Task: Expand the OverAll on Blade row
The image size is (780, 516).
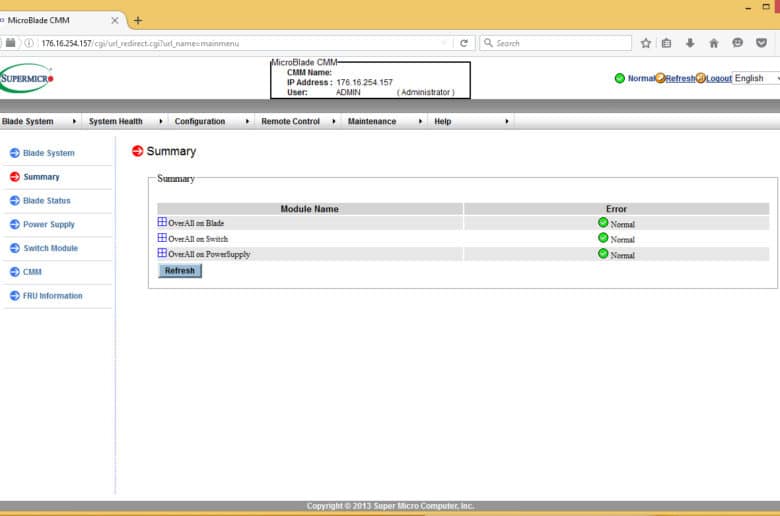Action: [162, 222]
